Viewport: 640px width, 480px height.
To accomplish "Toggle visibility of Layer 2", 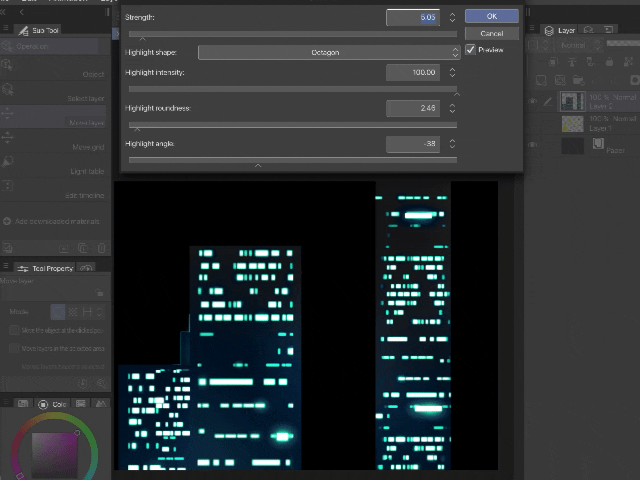I will tap(533, 101).
